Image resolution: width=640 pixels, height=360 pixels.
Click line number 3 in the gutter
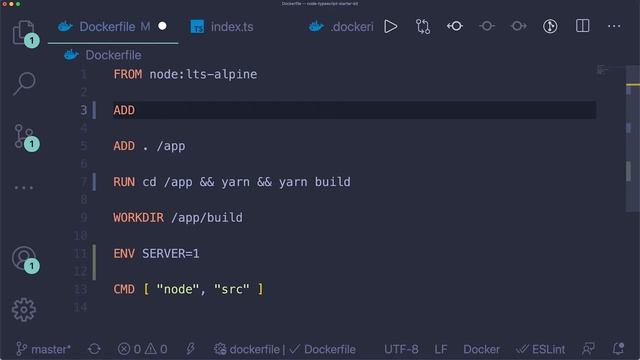tap(83, 110)
